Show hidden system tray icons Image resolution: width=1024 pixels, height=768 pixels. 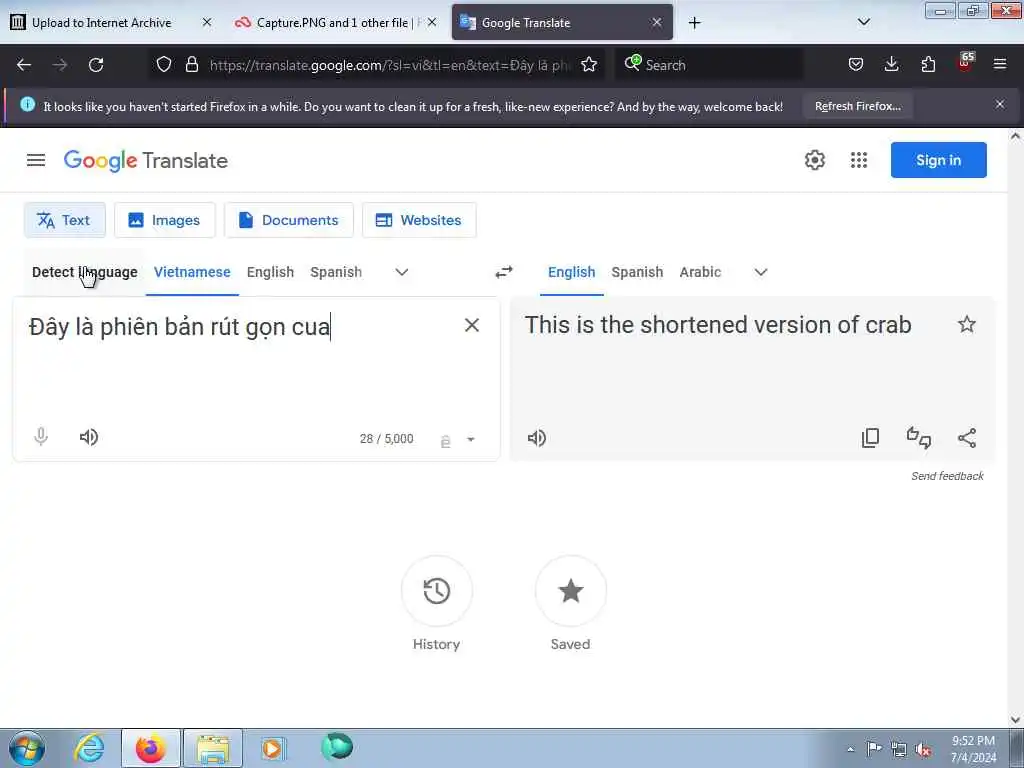coord(850,750)
